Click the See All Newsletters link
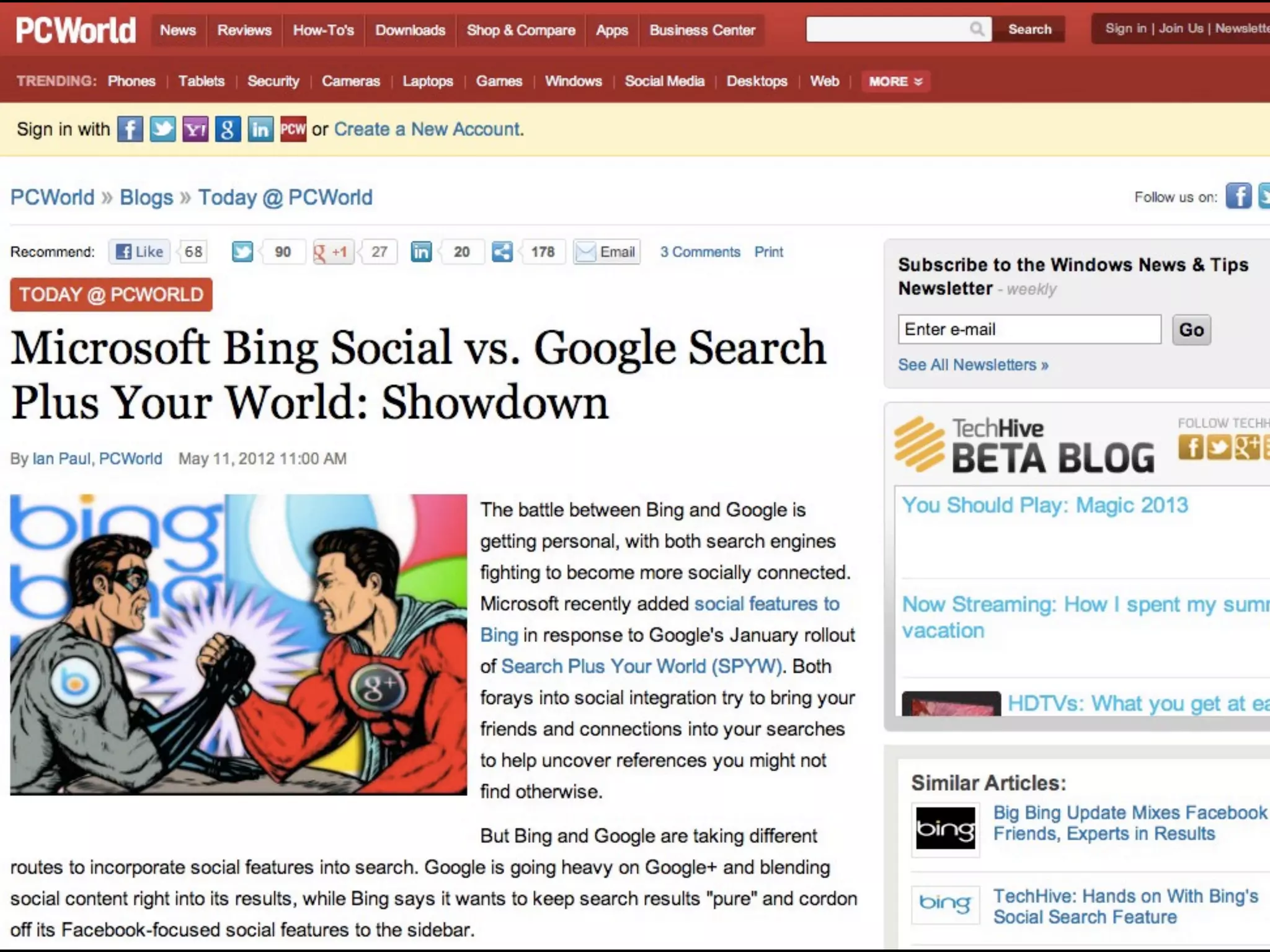1270x952 pixels. tap(973, 365)
